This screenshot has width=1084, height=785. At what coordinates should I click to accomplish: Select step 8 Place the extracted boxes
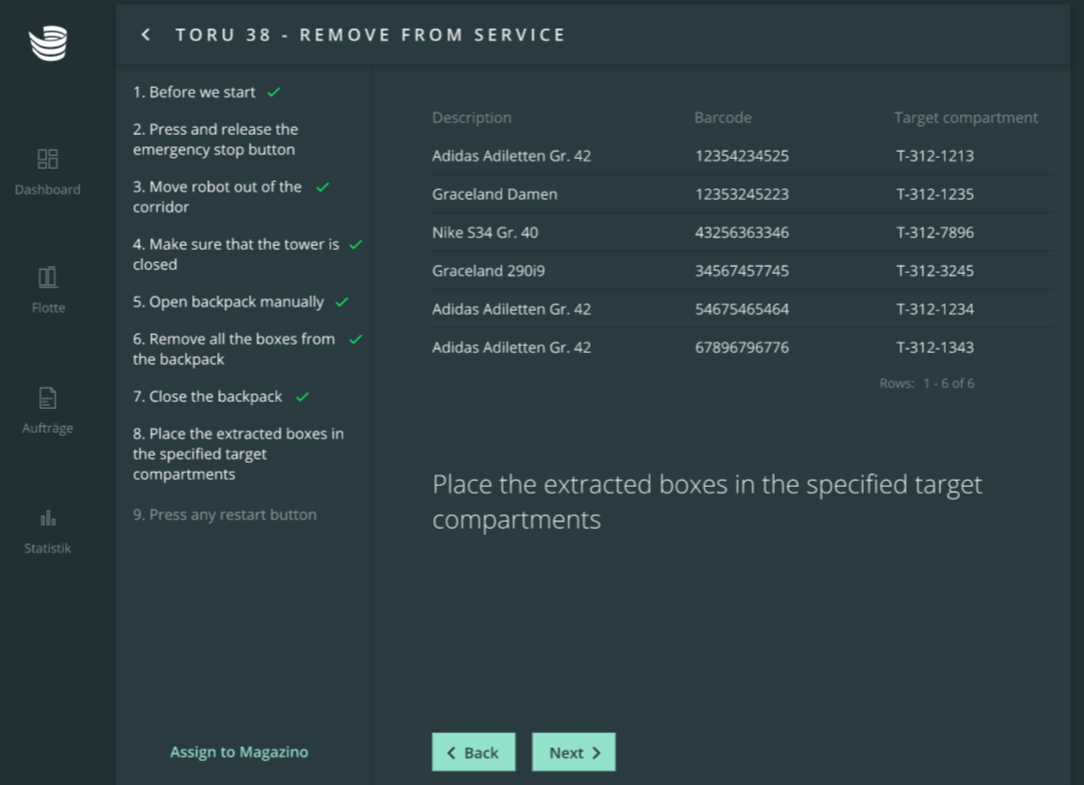pos(238,454)
